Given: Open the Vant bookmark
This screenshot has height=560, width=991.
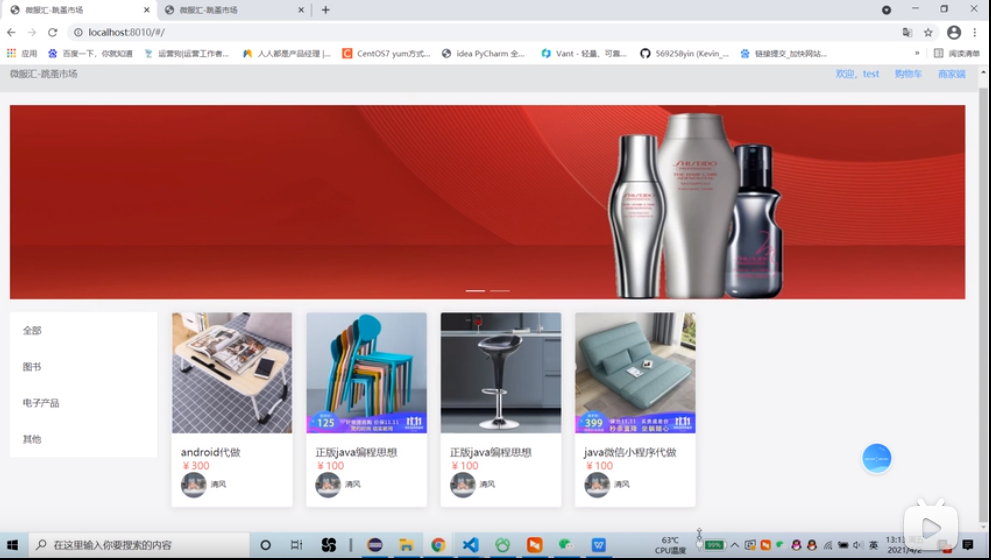Looking at the screenshot, I should click(x=584, y=54).
